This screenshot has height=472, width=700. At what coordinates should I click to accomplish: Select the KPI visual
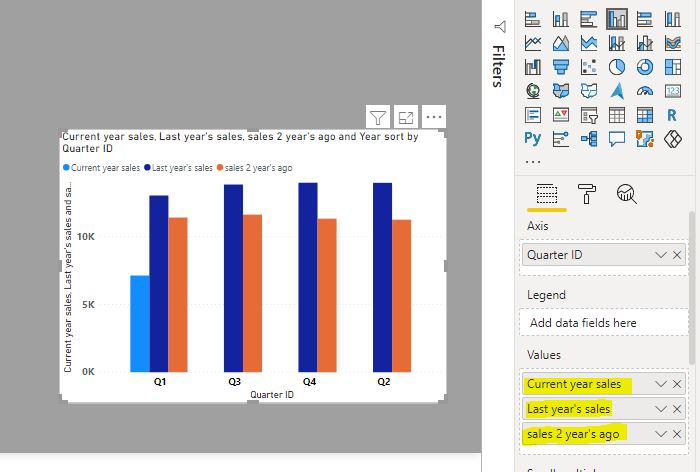(x=561, y=115)
